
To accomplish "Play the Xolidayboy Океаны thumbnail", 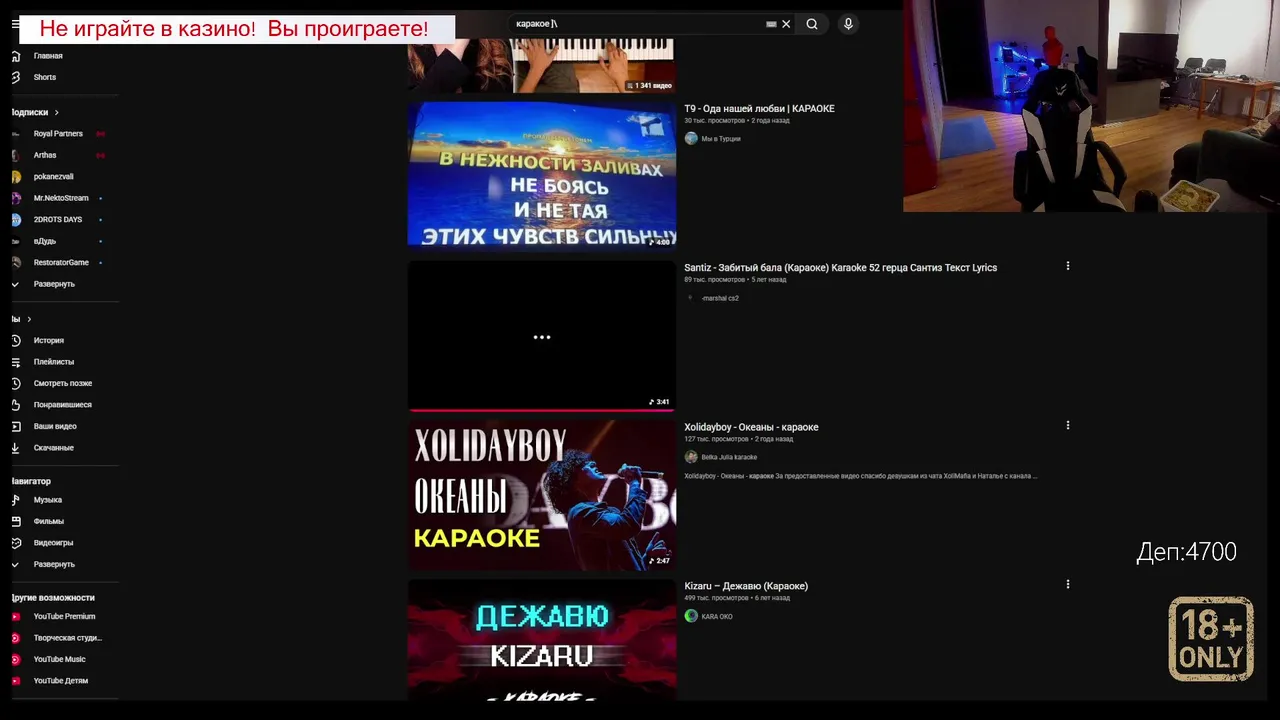I will (542, 495).
